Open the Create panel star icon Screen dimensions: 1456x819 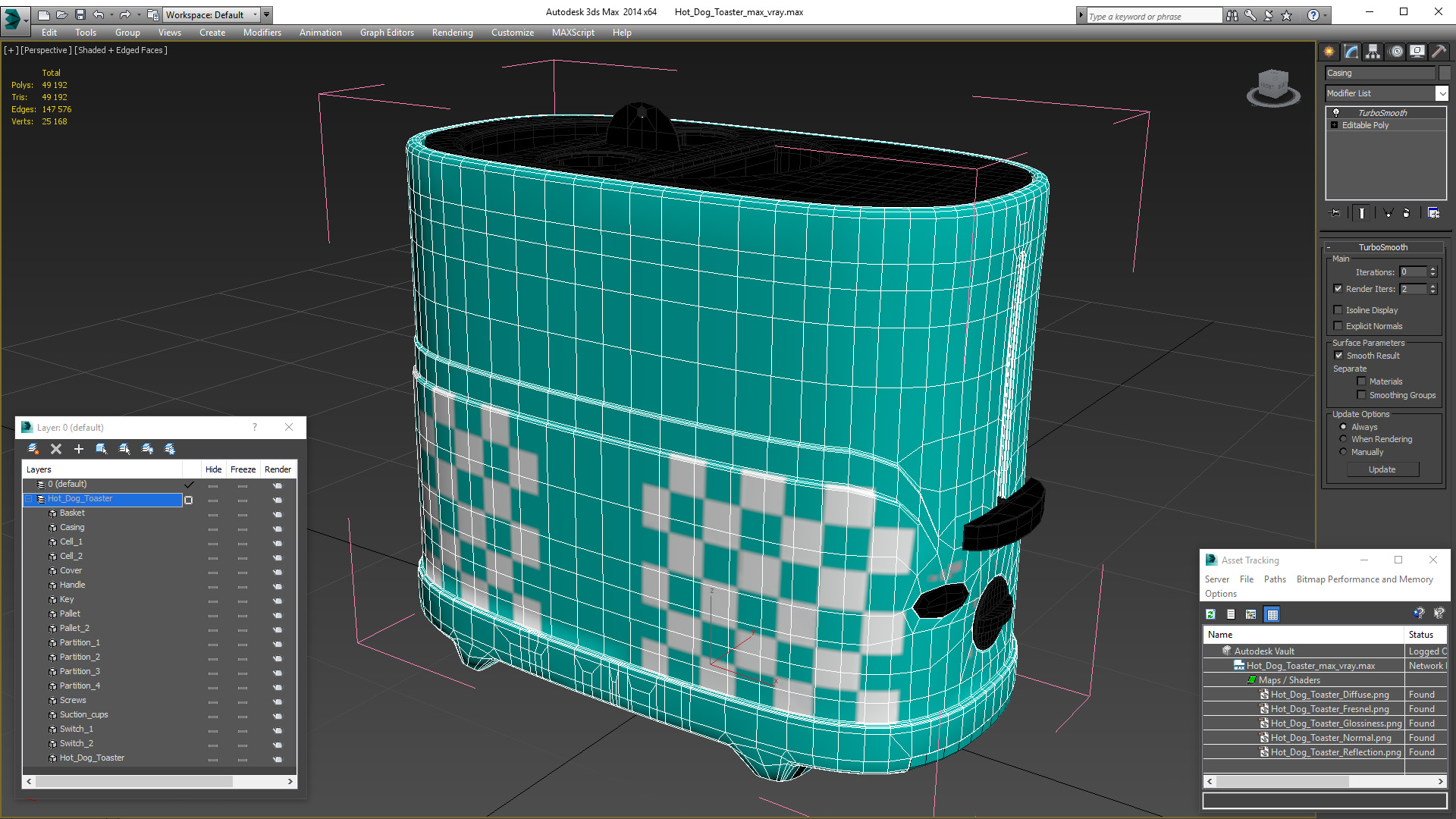[1329, 52]
